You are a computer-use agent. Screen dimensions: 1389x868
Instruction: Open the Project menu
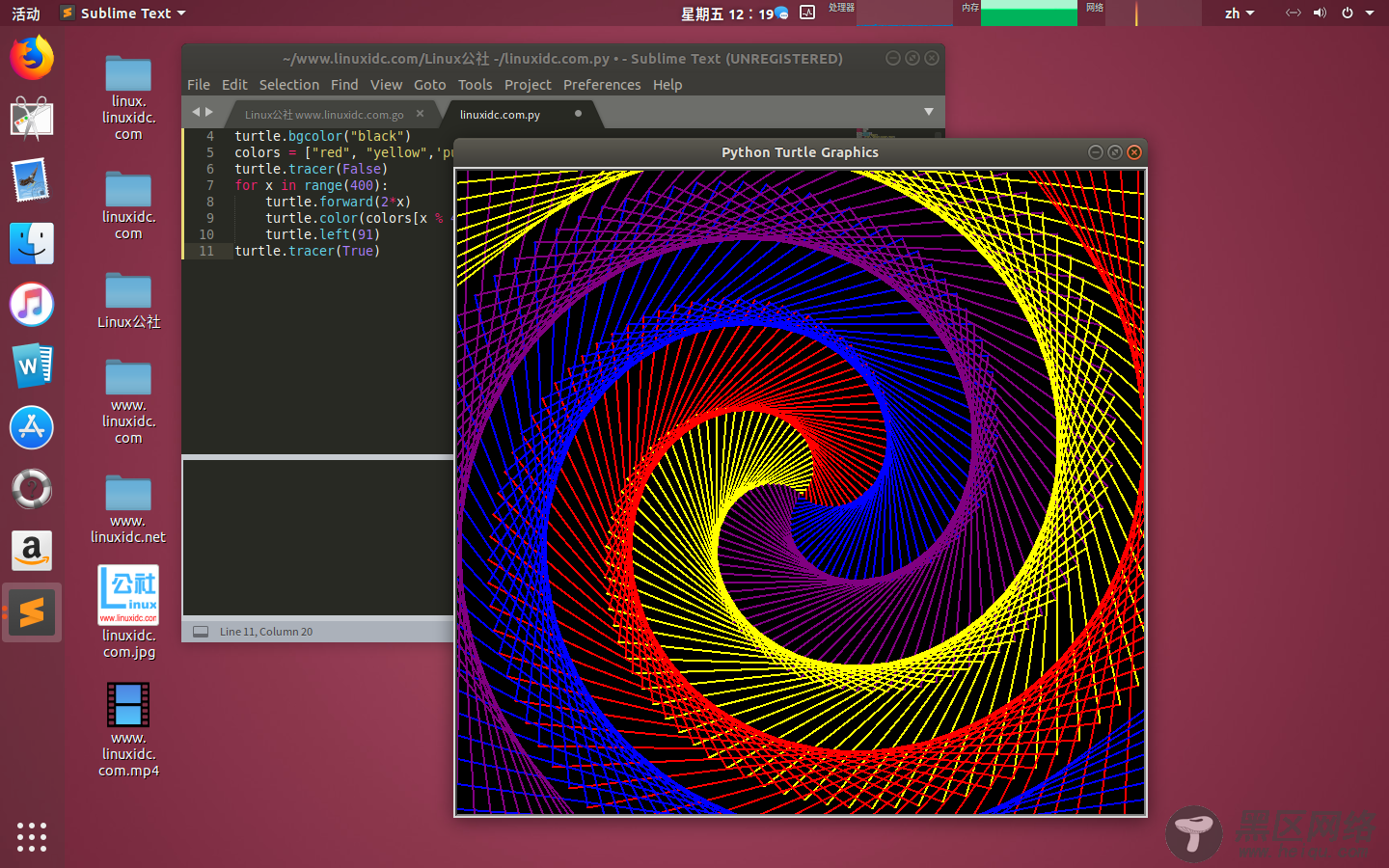pos(528,85)
